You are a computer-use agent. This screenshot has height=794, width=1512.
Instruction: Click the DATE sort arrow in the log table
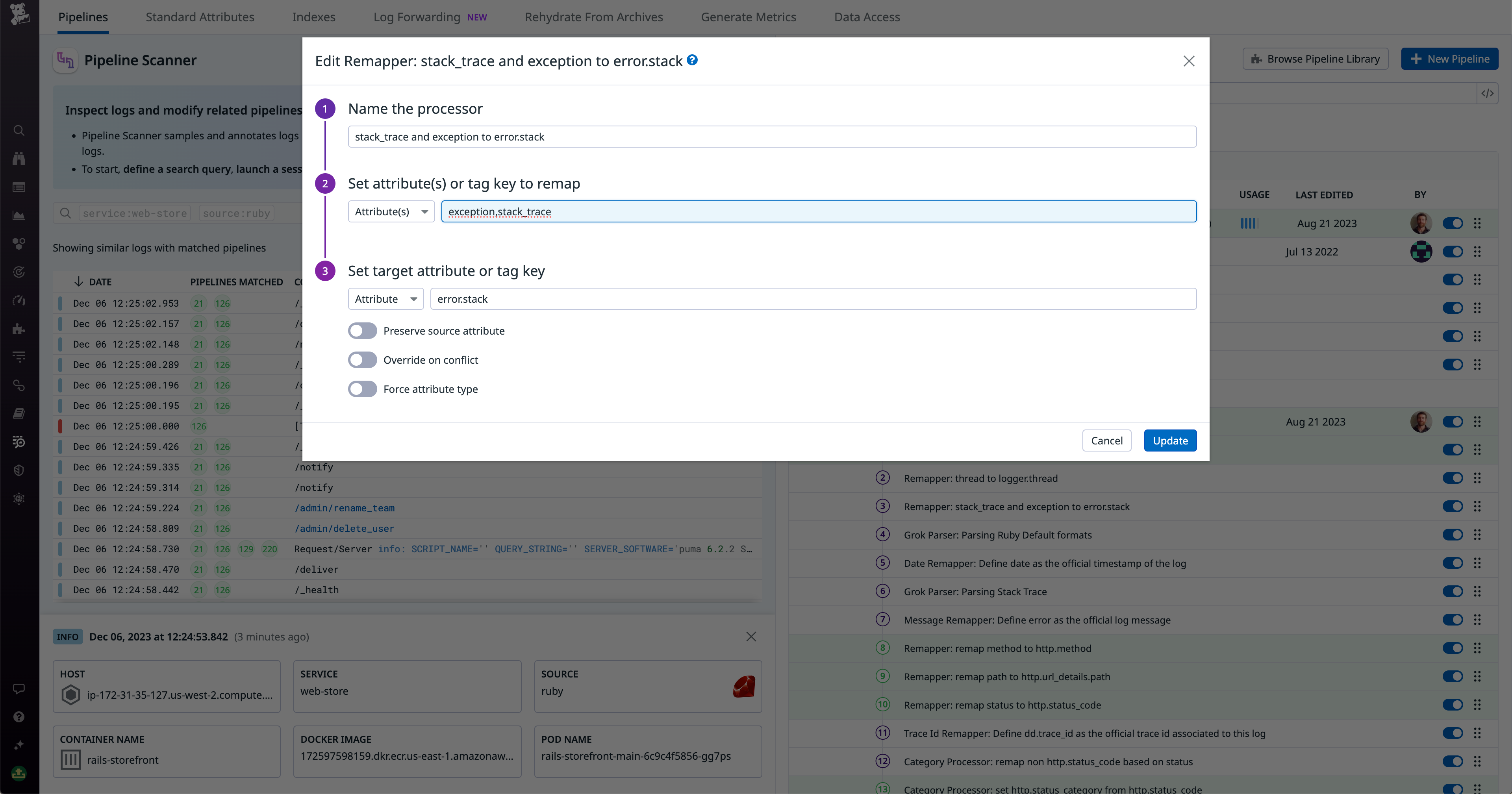pos(79,281)
